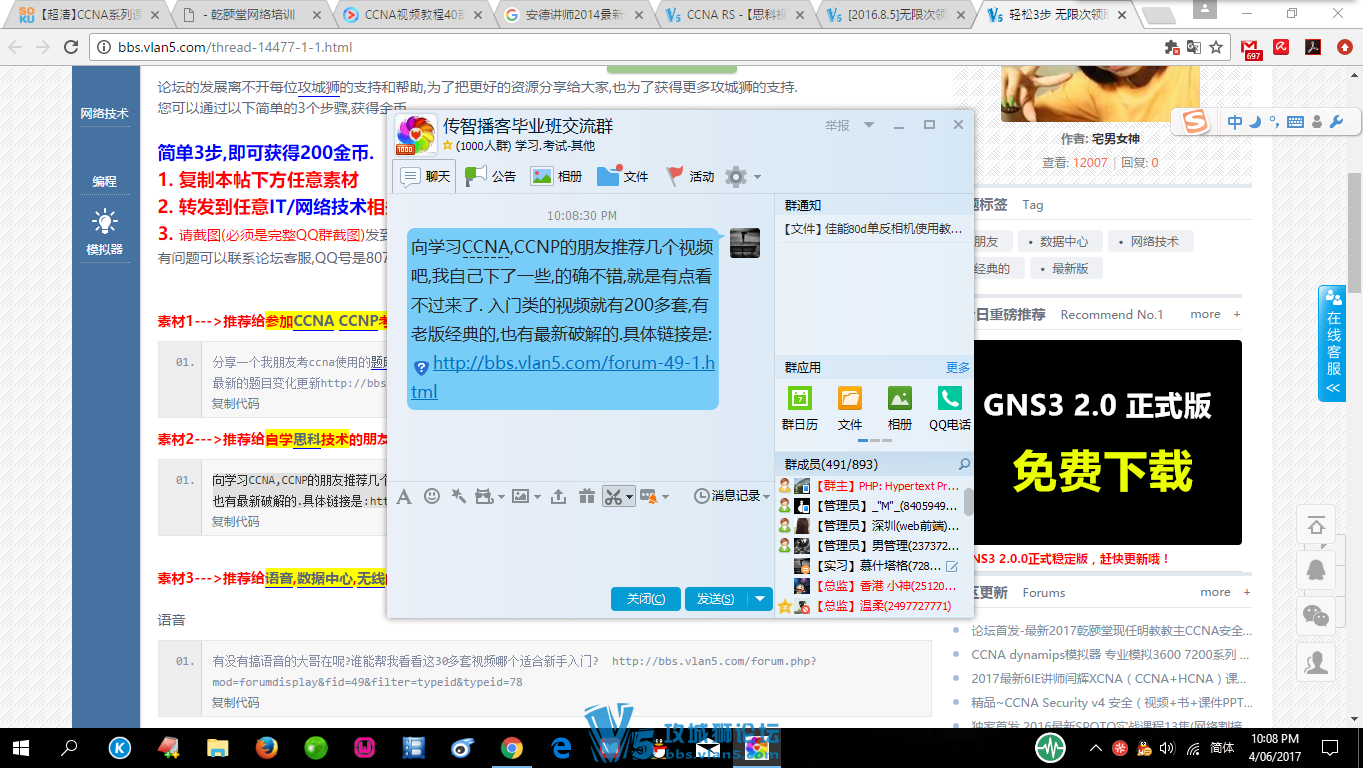Click the 关闭(C) close chat button
Image resolution: width=1363 pixels, height=768 pixels.
pyautogui.click(x=645, y=599)
